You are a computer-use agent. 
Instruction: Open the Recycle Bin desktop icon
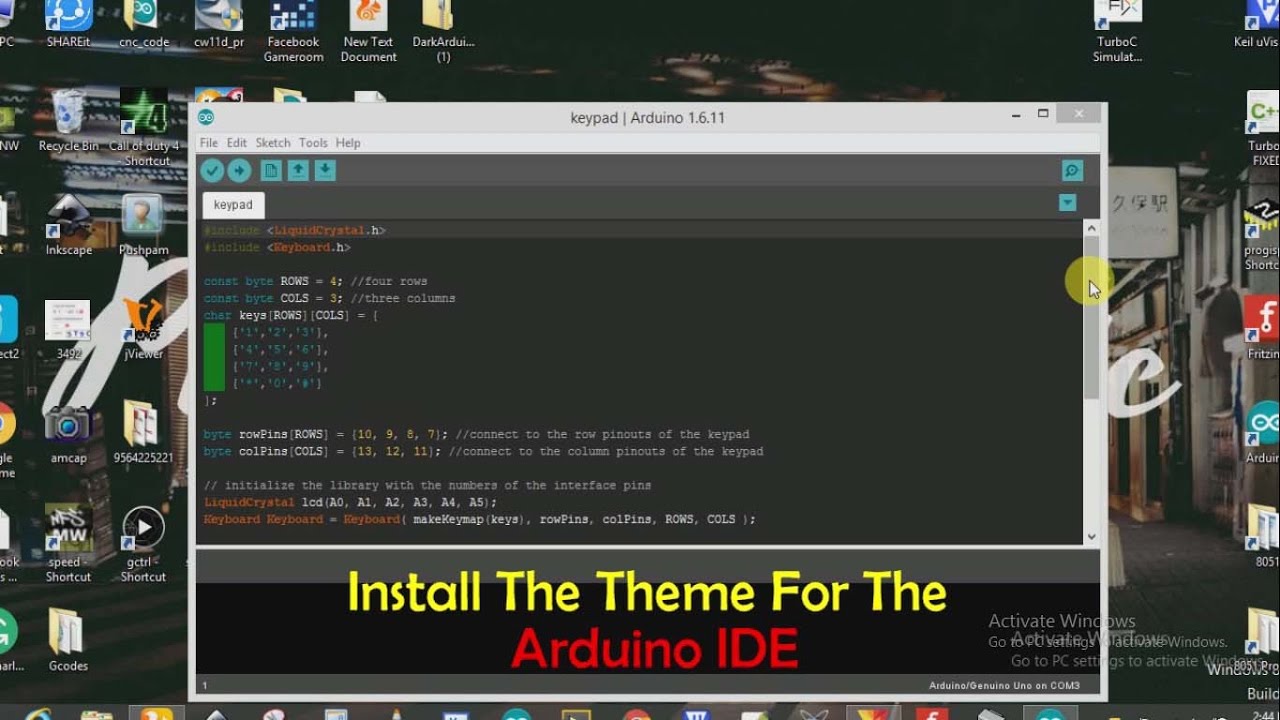pos(68,121)
